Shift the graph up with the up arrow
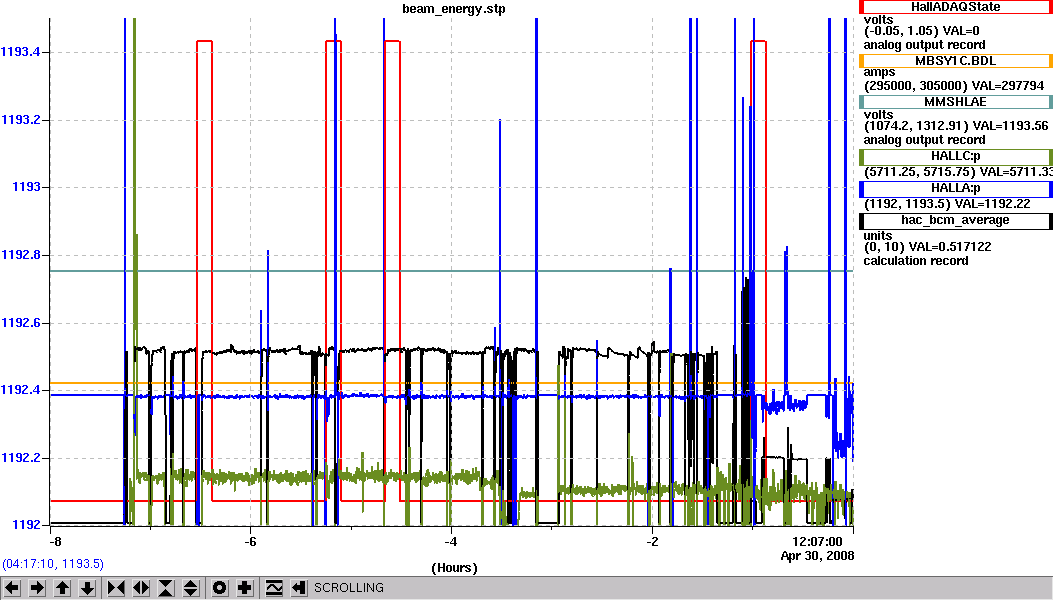The width and height of the screenshot is (1053, 600). coord(62,588)
